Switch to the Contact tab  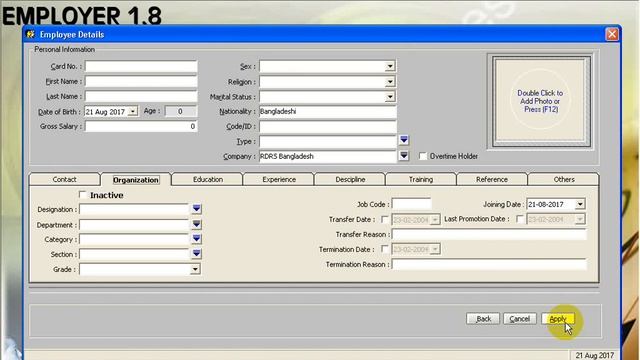64,179
